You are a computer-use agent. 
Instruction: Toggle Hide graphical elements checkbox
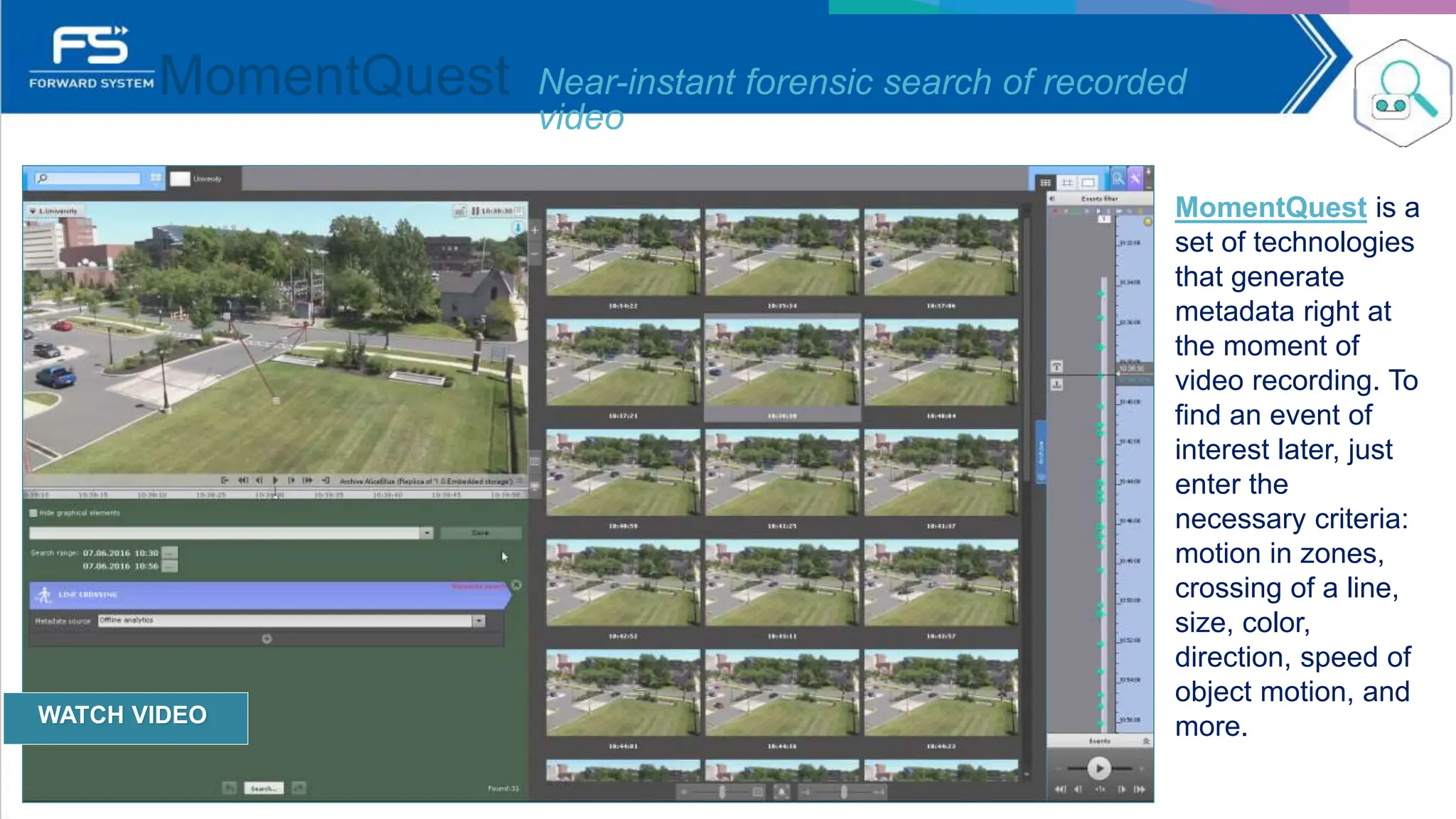pos(33,513)
